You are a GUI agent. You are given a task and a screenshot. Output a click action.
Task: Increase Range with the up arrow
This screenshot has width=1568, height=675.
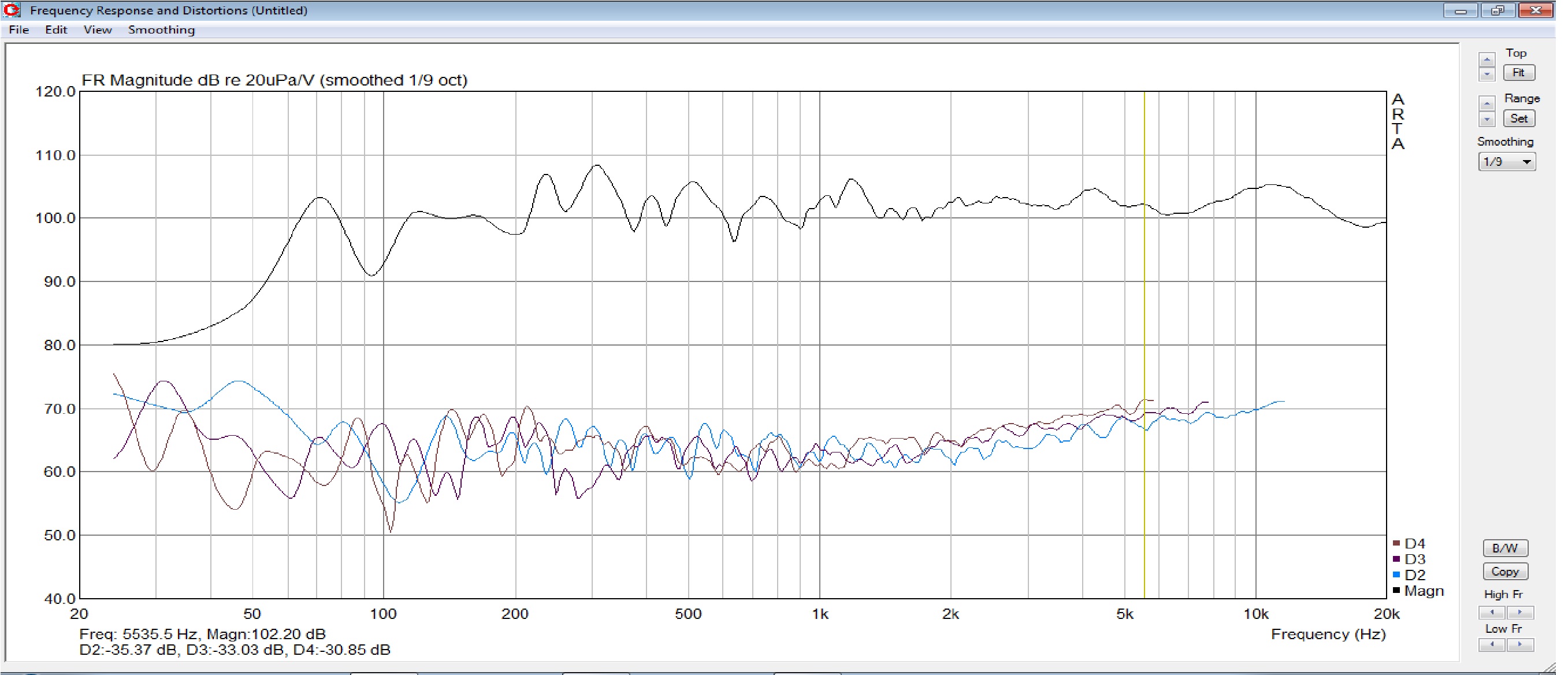1487,104
